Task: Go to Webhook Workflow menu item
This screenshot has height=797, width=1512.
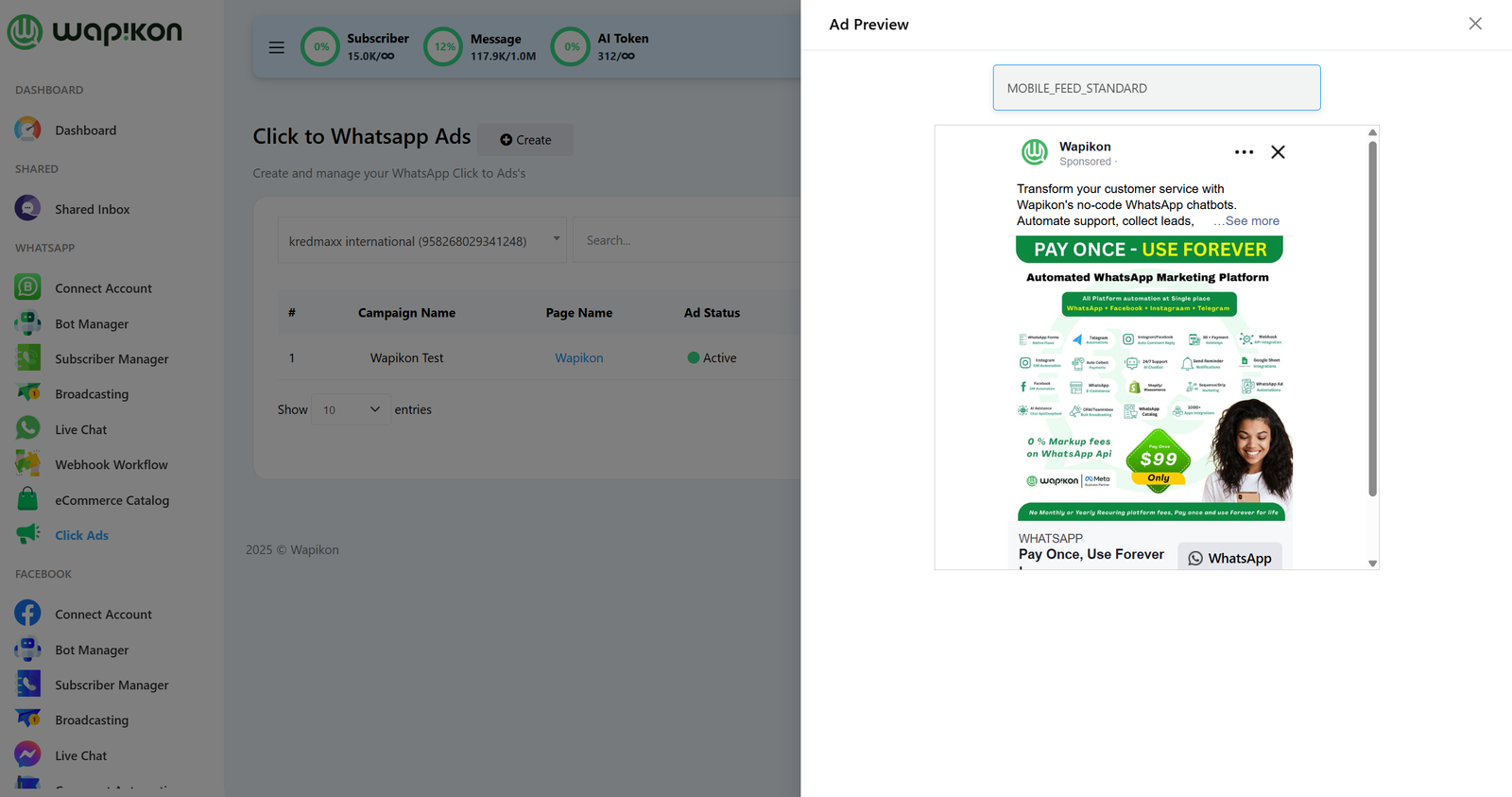Action: click(x=112, y=464)
